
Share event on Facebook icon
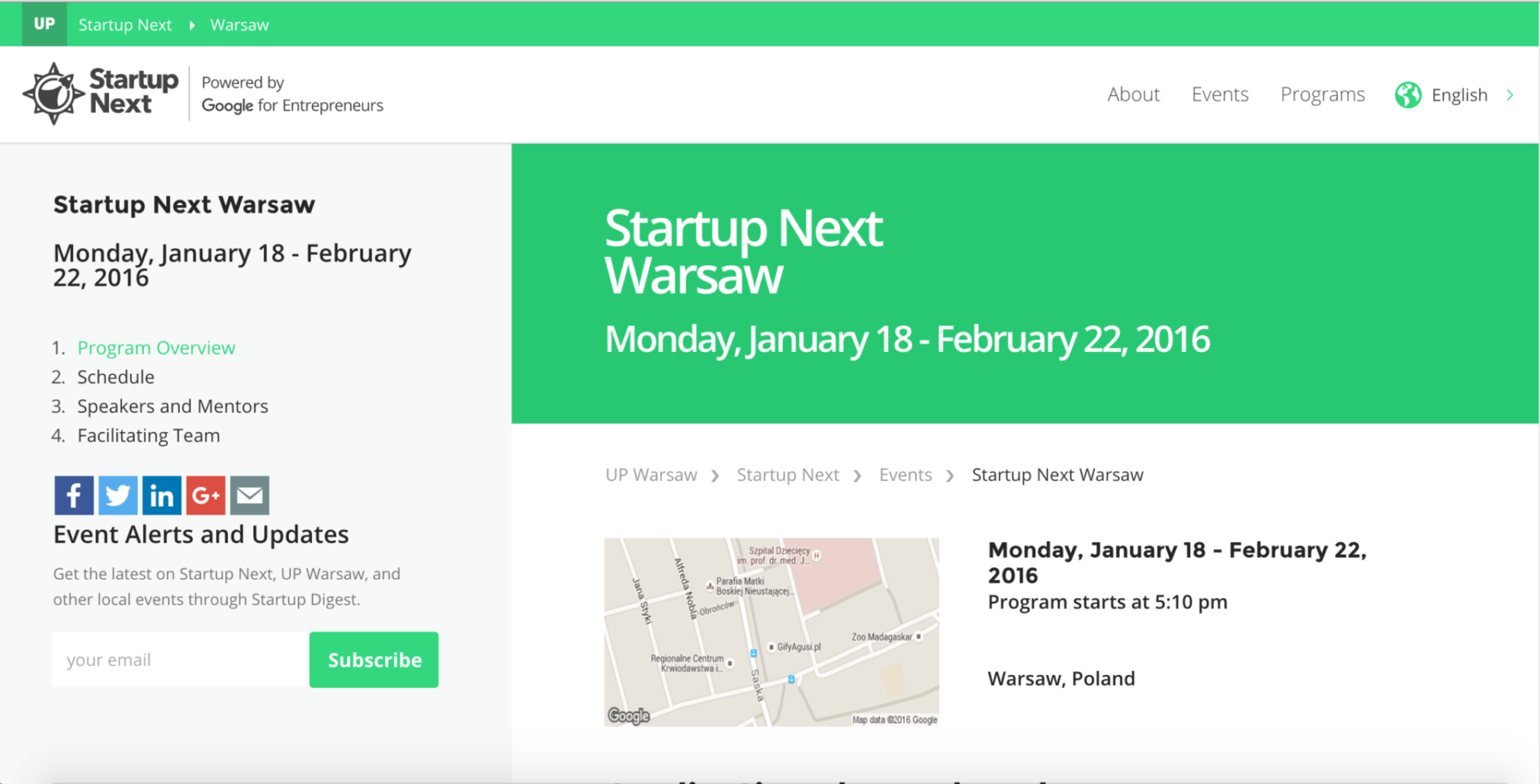click(x=74, y=495)
